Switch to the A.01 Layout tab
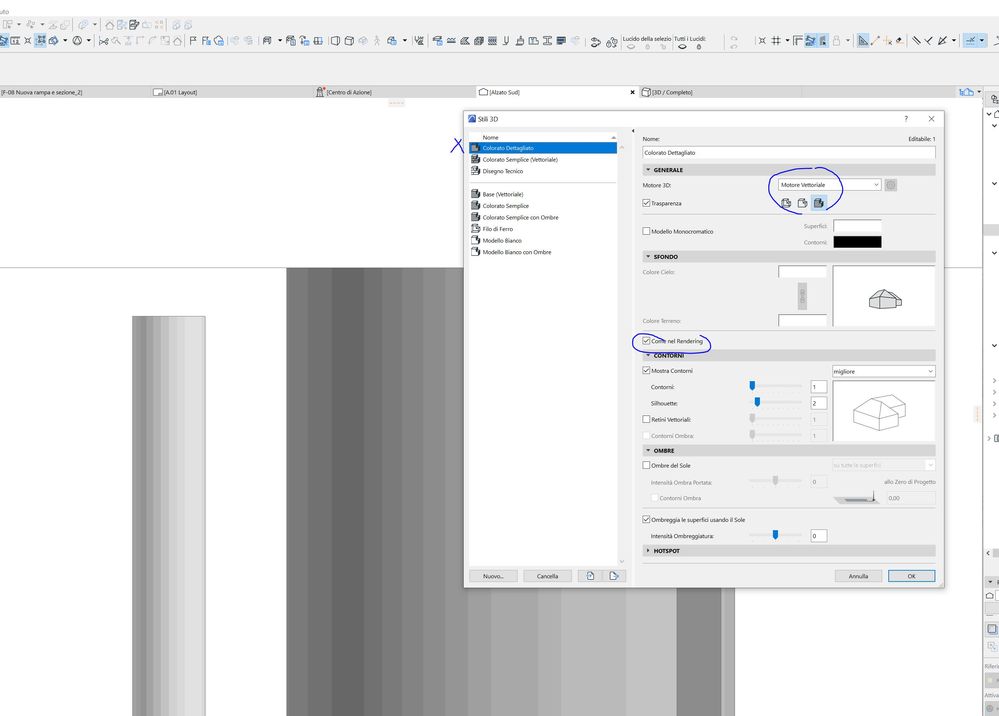The image size is (999, 716). pos(180,92)
